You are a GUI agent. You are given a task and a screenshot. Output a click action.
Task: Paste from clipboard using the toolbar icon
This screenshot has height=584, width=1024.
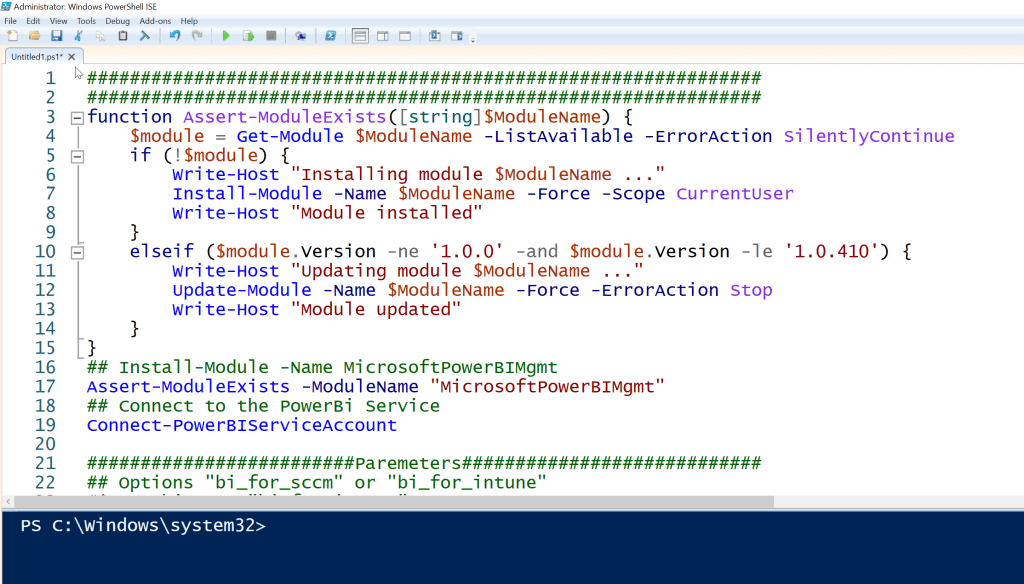coord(122,36)
